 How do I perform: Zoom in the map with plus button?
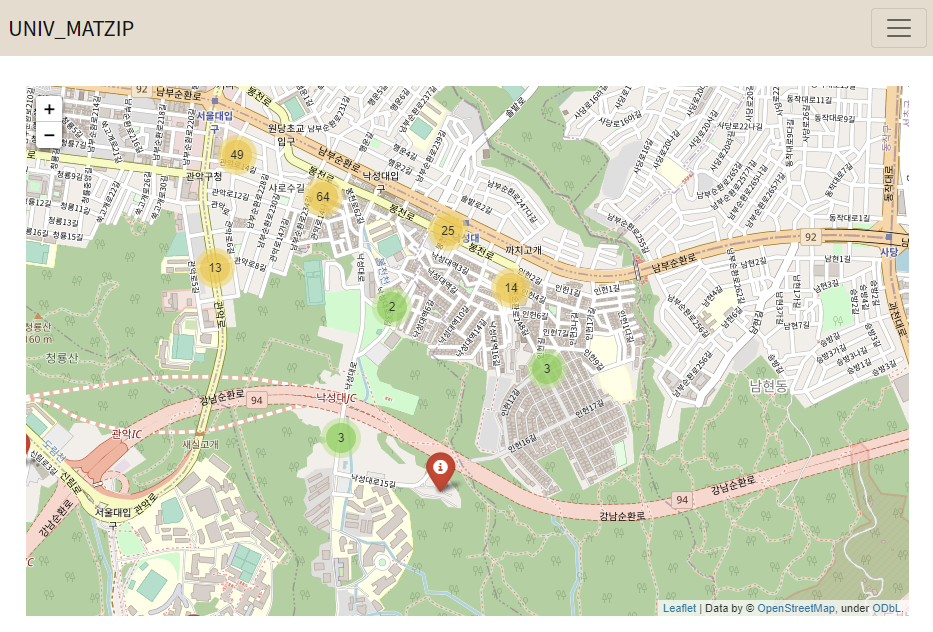coord(49,109)
